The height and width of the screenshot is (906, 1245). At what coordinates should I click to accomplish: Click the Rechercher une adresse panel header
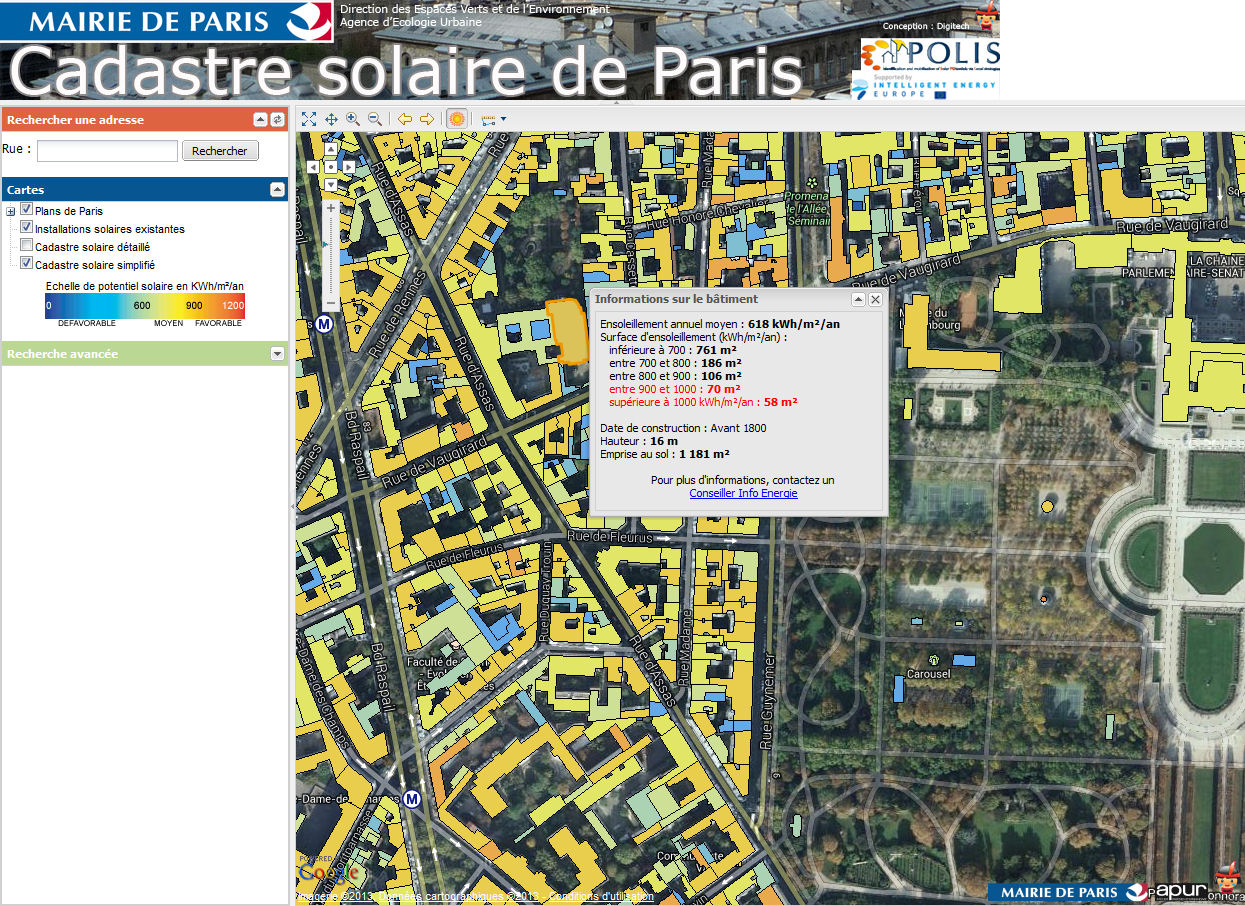click(x=145, y=119)
